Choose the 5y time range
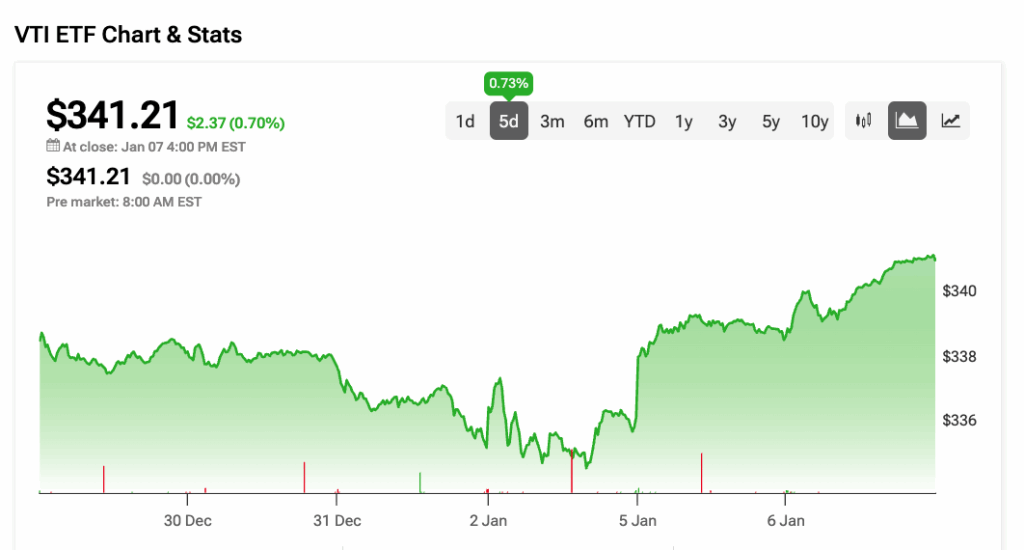The image size is (1024, 550). tap(771, 121)
